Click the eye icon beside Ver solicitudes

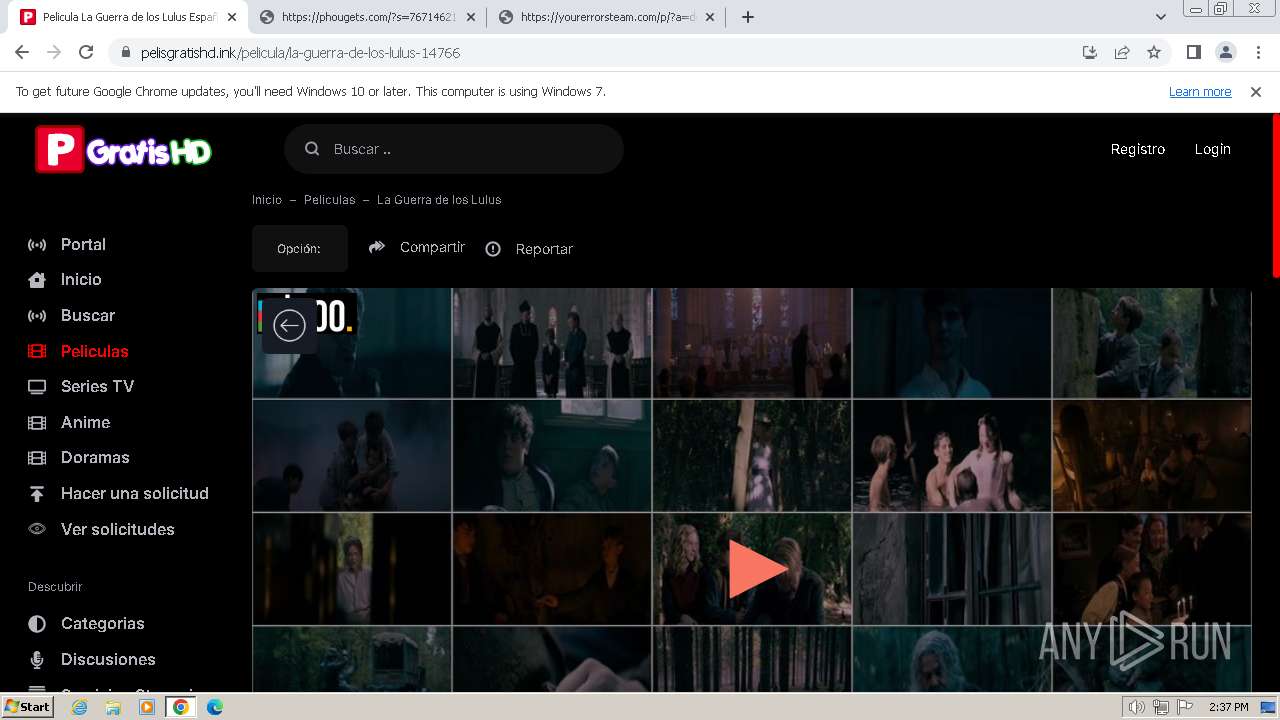pyautogui.click(x=37, y=529)
